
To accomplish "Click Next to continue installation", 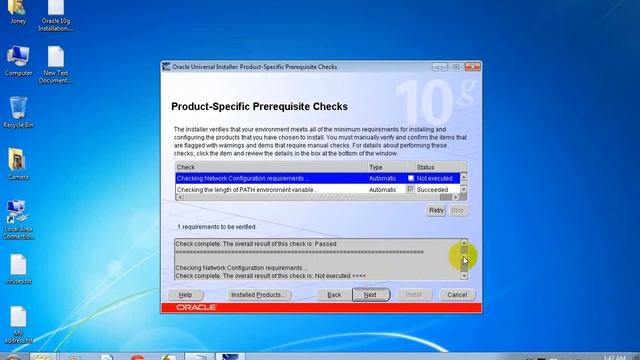I will 371,295.
